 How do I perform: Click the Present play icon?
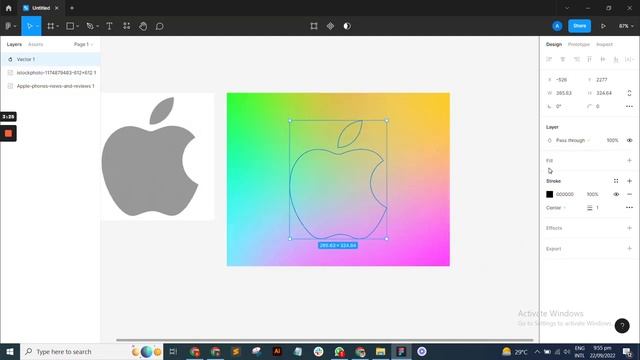(x=603, y=26)
